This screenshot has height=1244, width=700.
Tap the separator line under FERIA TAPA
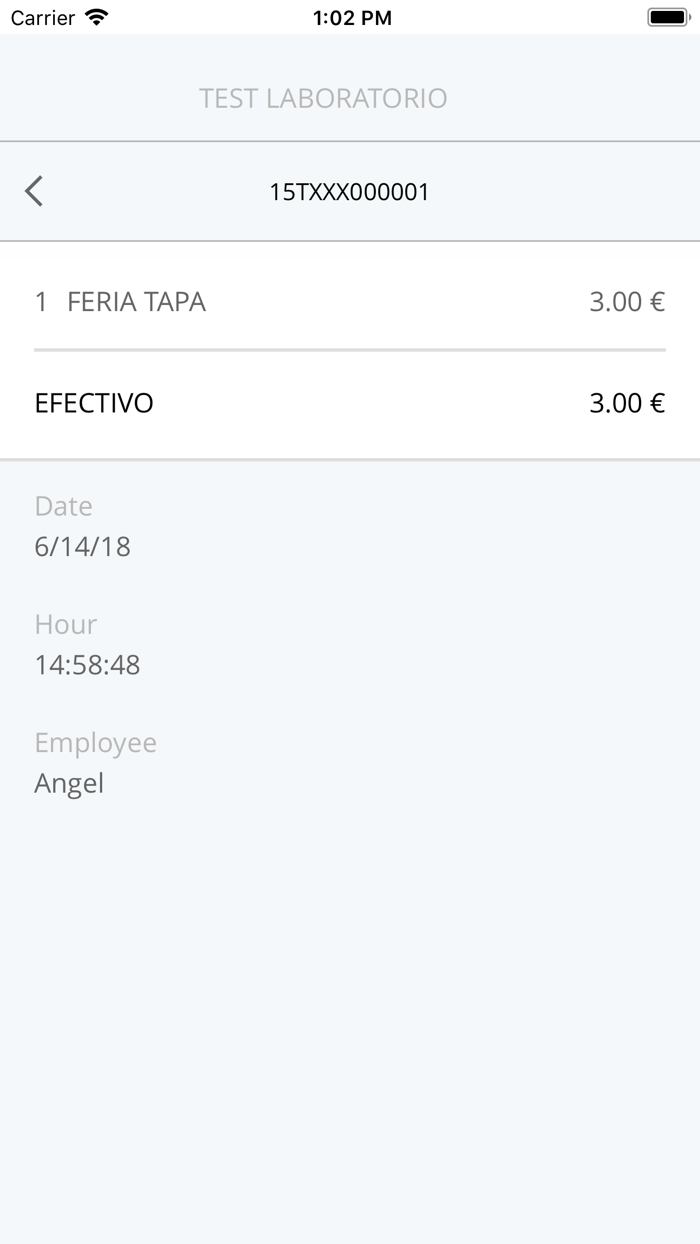click(x=350, y=350)
